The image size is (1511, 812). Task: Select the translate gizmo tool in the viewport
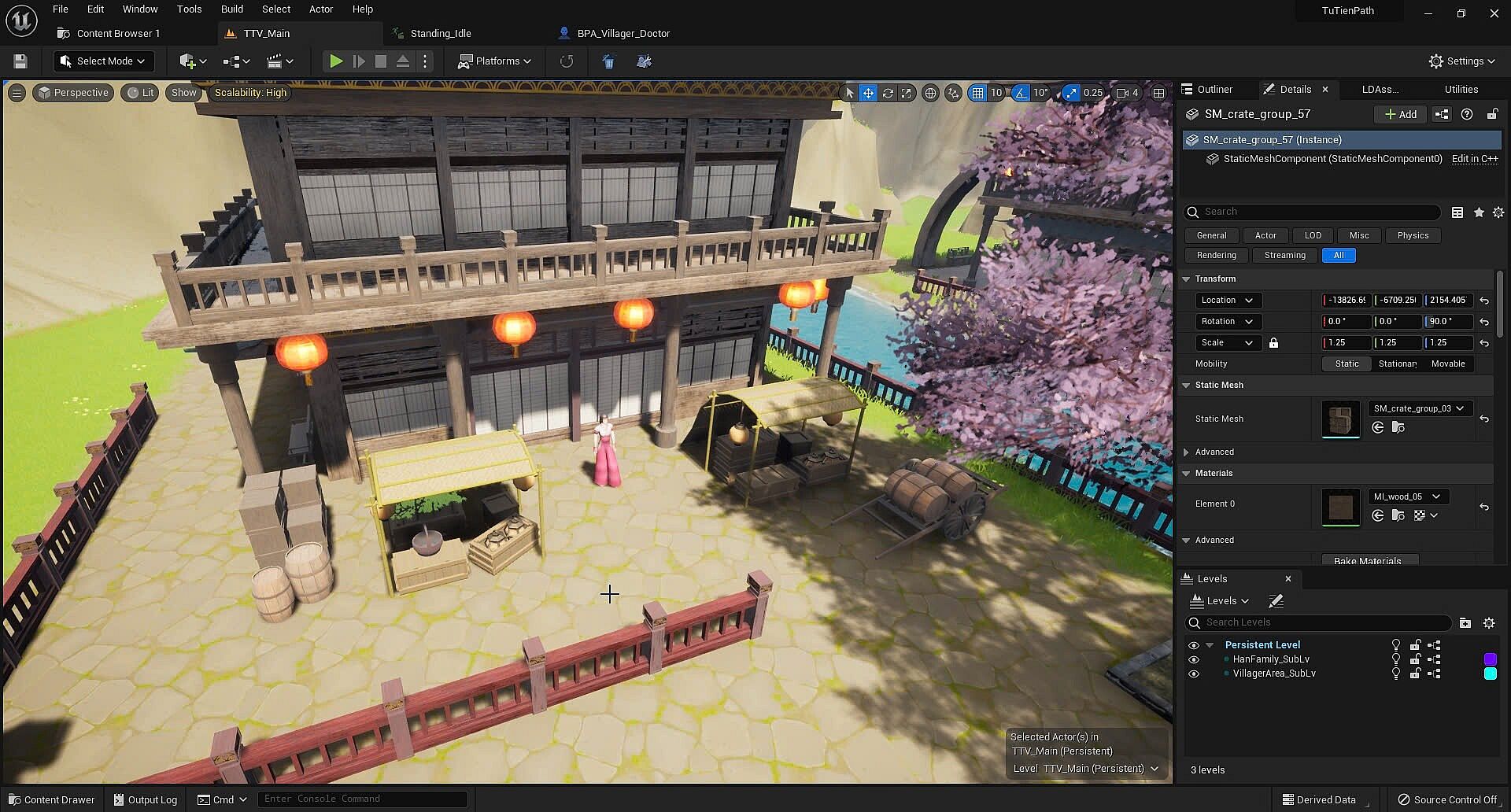868,93
